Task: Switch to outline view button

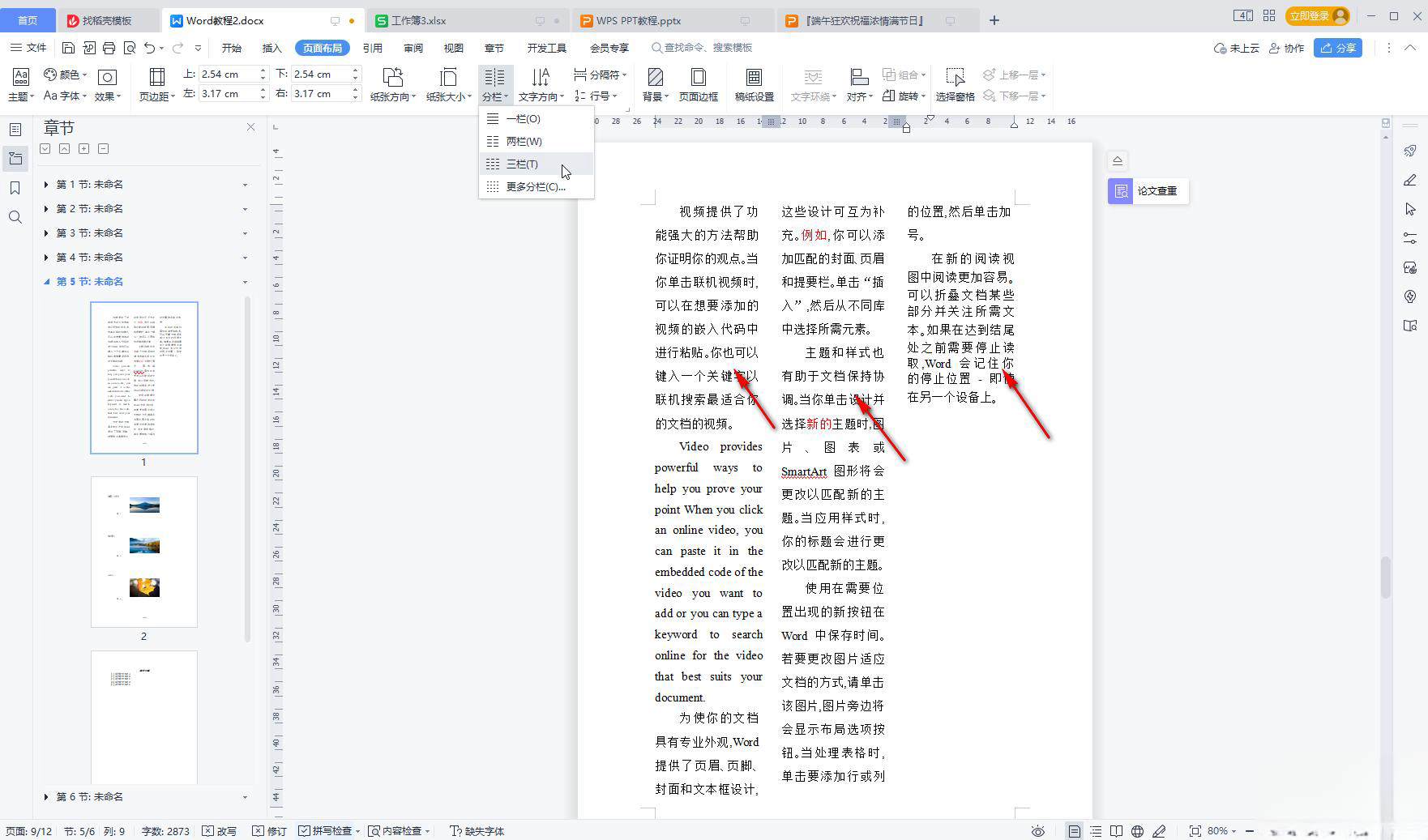Action: click(1096, 831)
